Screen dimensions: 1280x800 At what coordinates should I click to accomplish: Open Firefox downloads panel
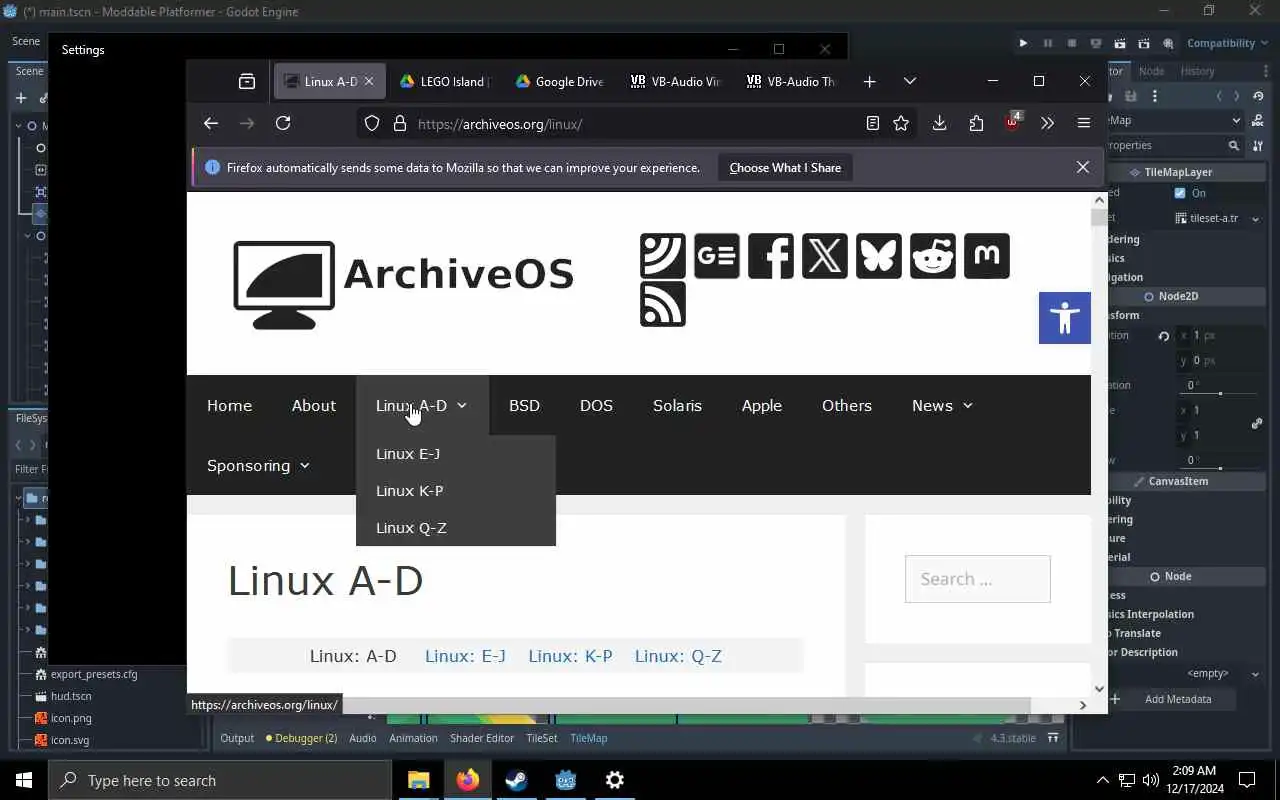tap(939, 123)
